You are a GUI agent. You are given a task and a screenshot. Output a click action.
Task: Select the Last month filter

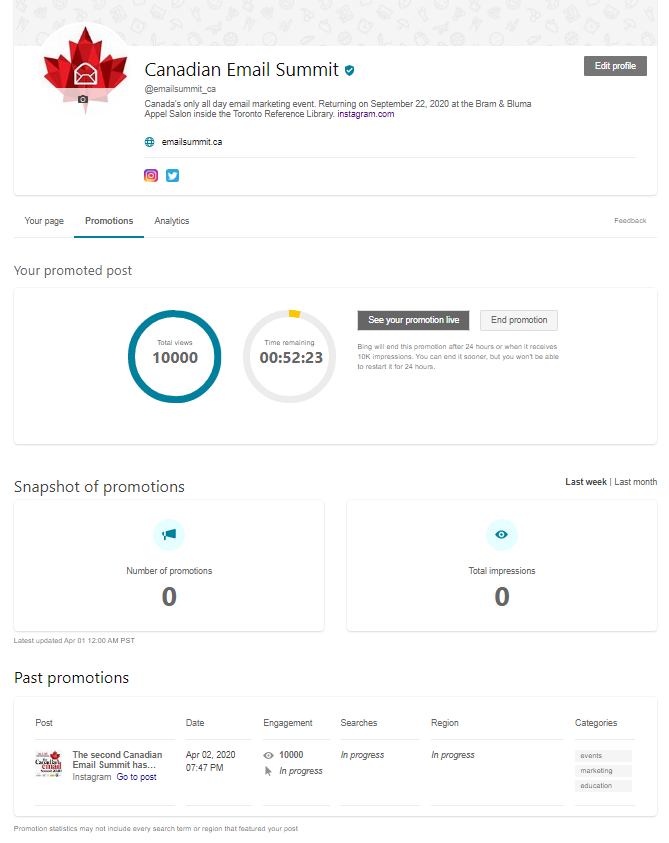pos(636,482)
